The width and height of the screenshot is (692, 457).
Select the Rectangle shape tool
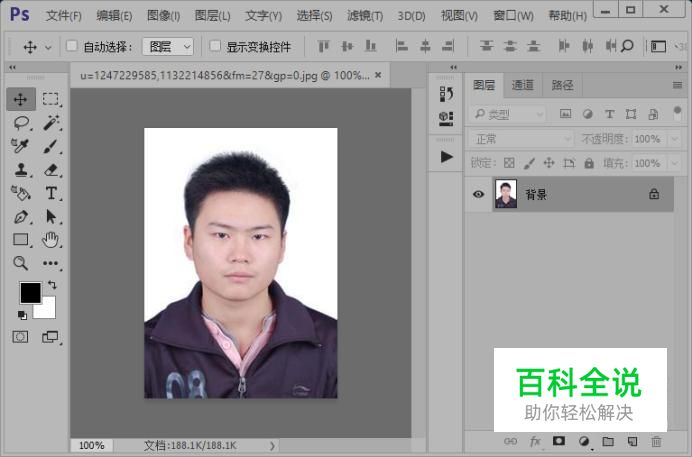pyautogui.click(x=21, y=240)
